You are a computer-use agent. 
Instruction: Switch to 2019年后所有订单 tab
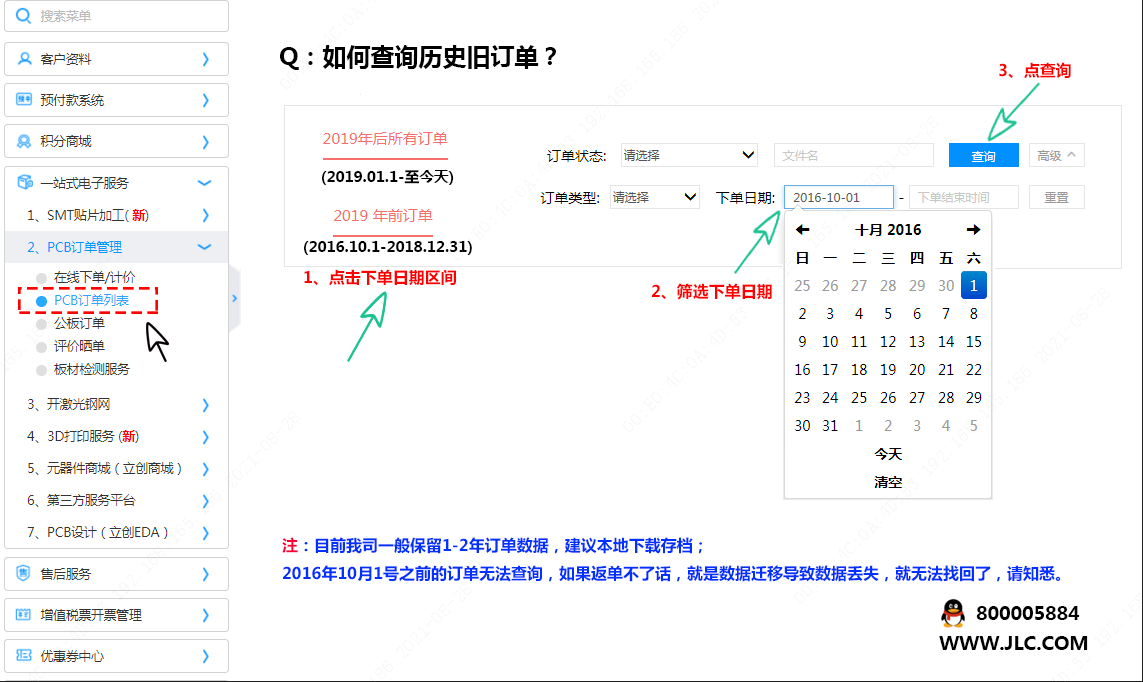pos(385,139)
